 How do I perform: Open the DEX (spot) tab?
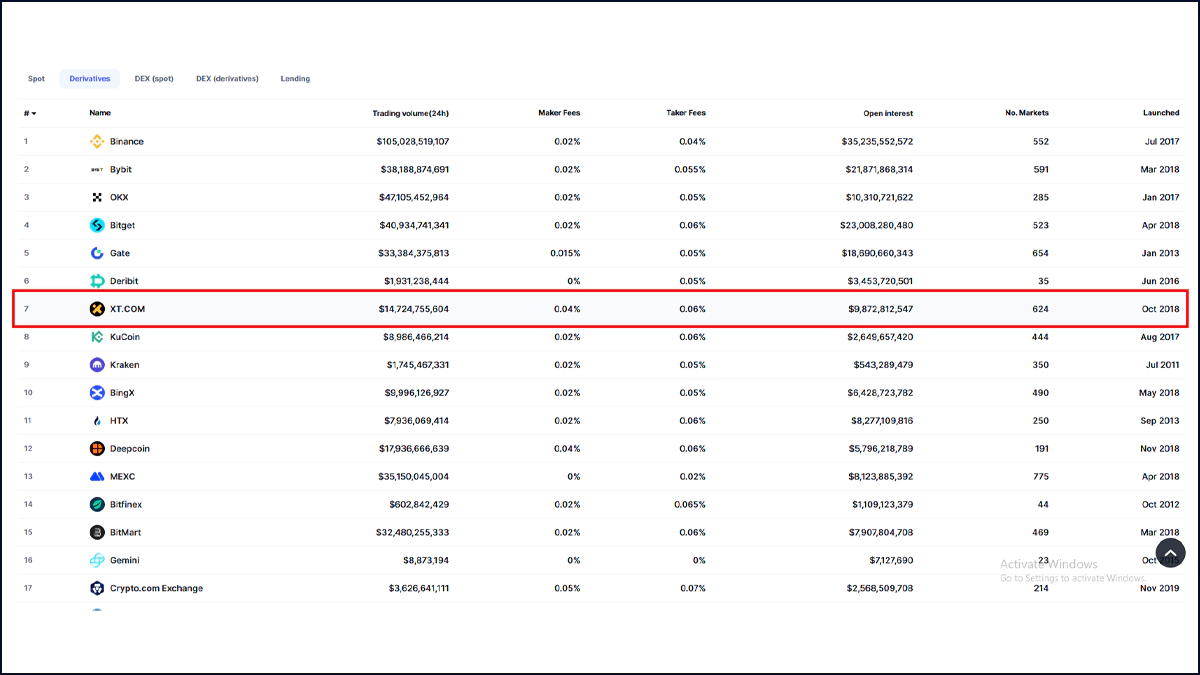[154, 79]
